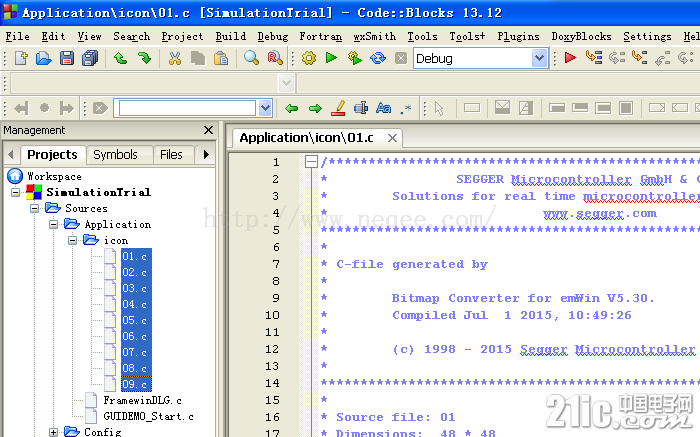Viewport: 700px width, 437px height.
Task: Open the DoxyBlocks menu
Action: (x=581, y=36)
